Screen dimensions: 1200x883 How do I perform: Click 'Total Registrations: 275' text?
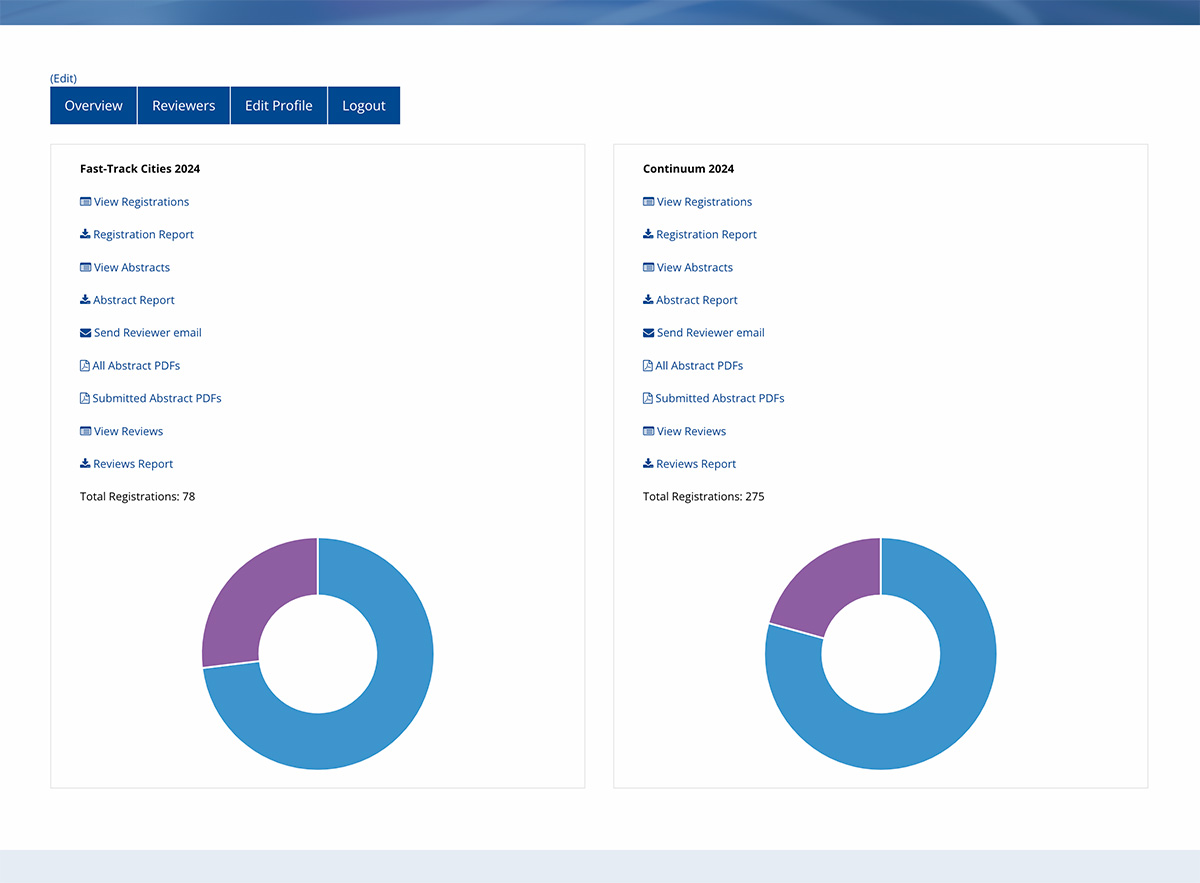click(x=704, y=496)
